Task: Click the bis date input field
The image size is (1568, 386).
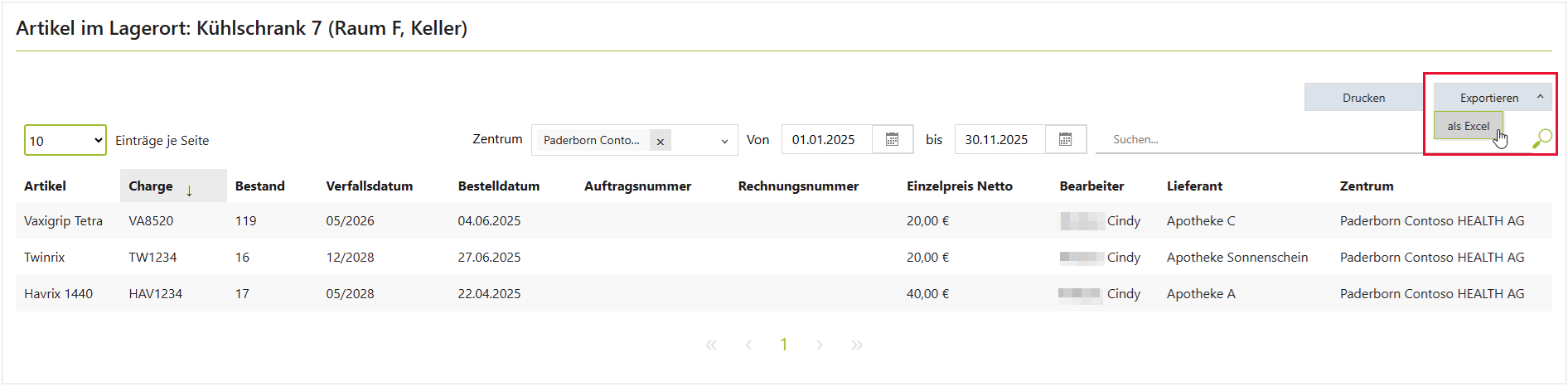Action: 999,139
